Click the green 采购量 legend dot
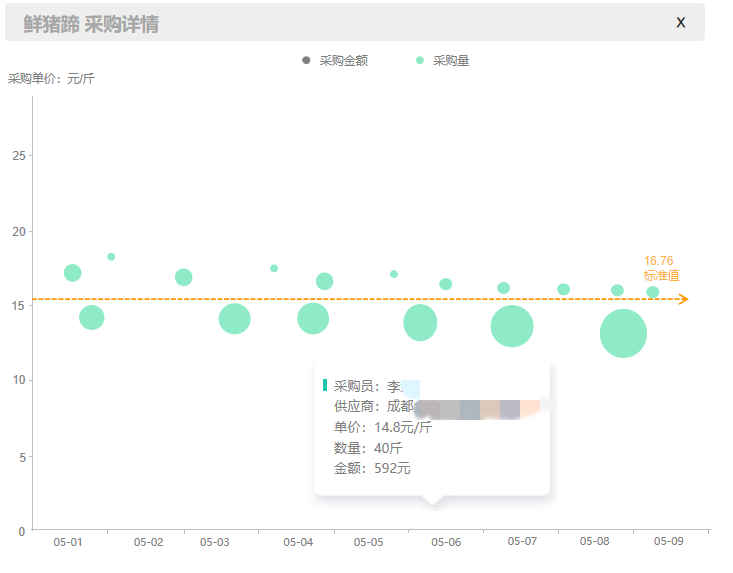Screen dimensions: 733x573 click(420, 61)
